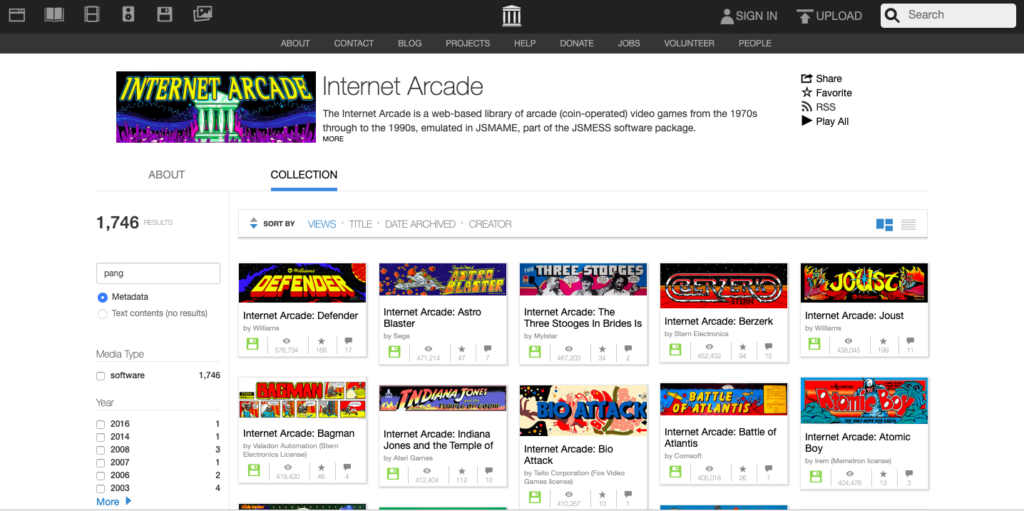Click the views eye icon on Astro Blaster card

pos(427,350)
